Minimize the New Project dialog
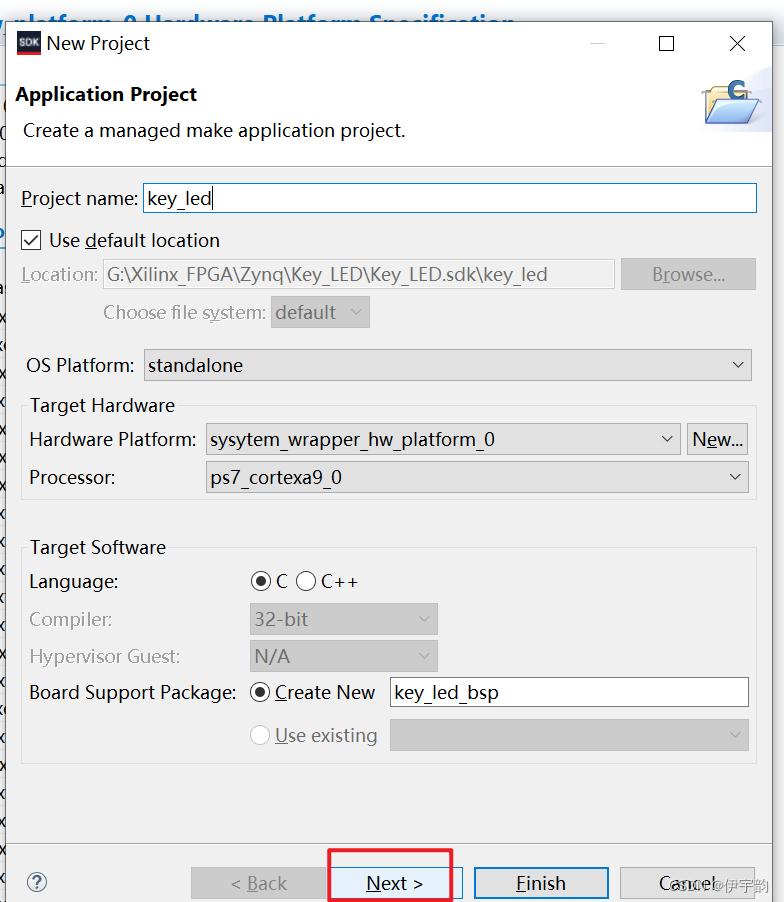Screen dimensions: 784x902 tap(598, 44)
